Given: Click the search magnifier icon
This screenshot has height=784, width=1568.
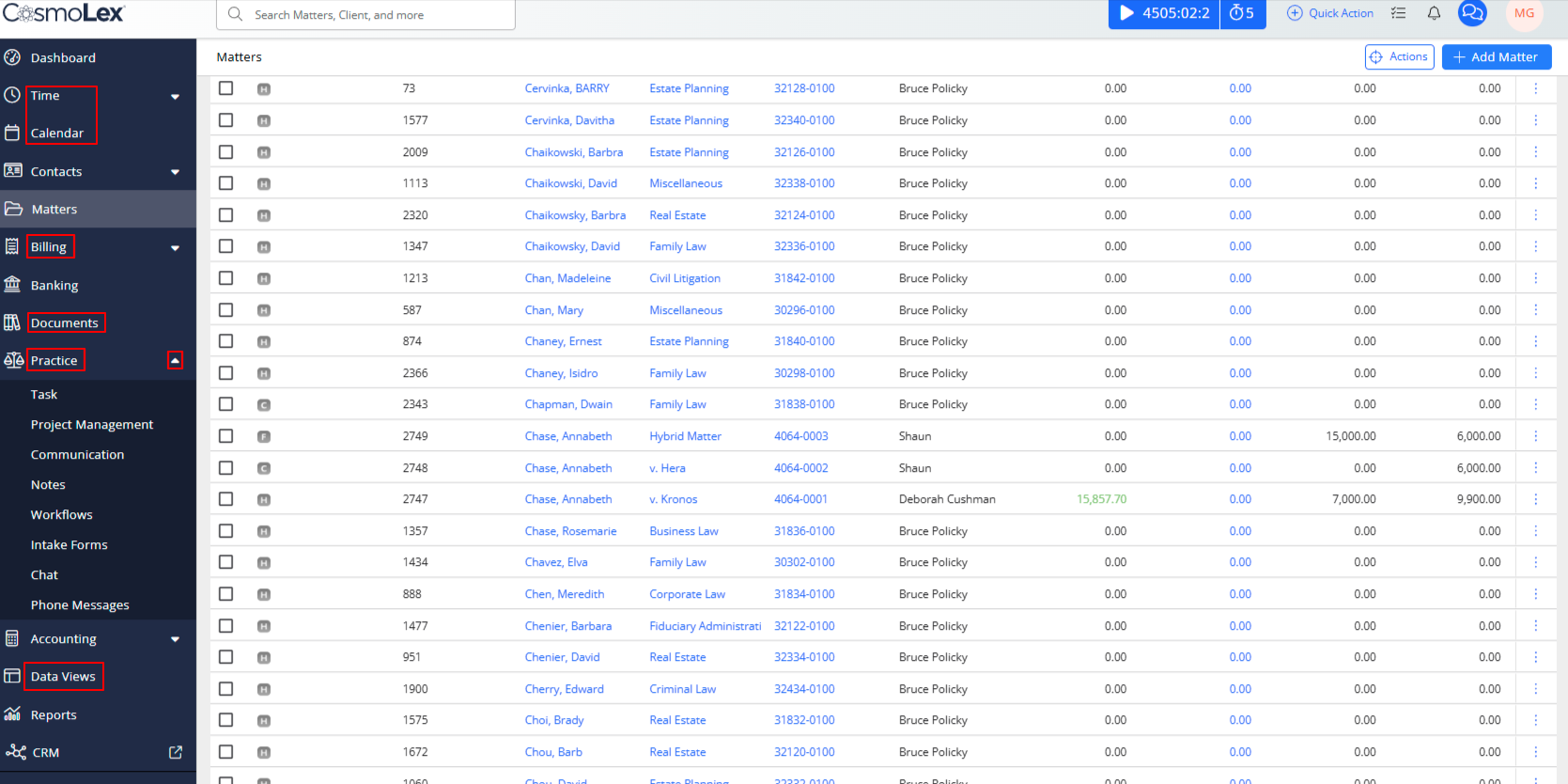Looking at the screenshot, I should 236,14.
